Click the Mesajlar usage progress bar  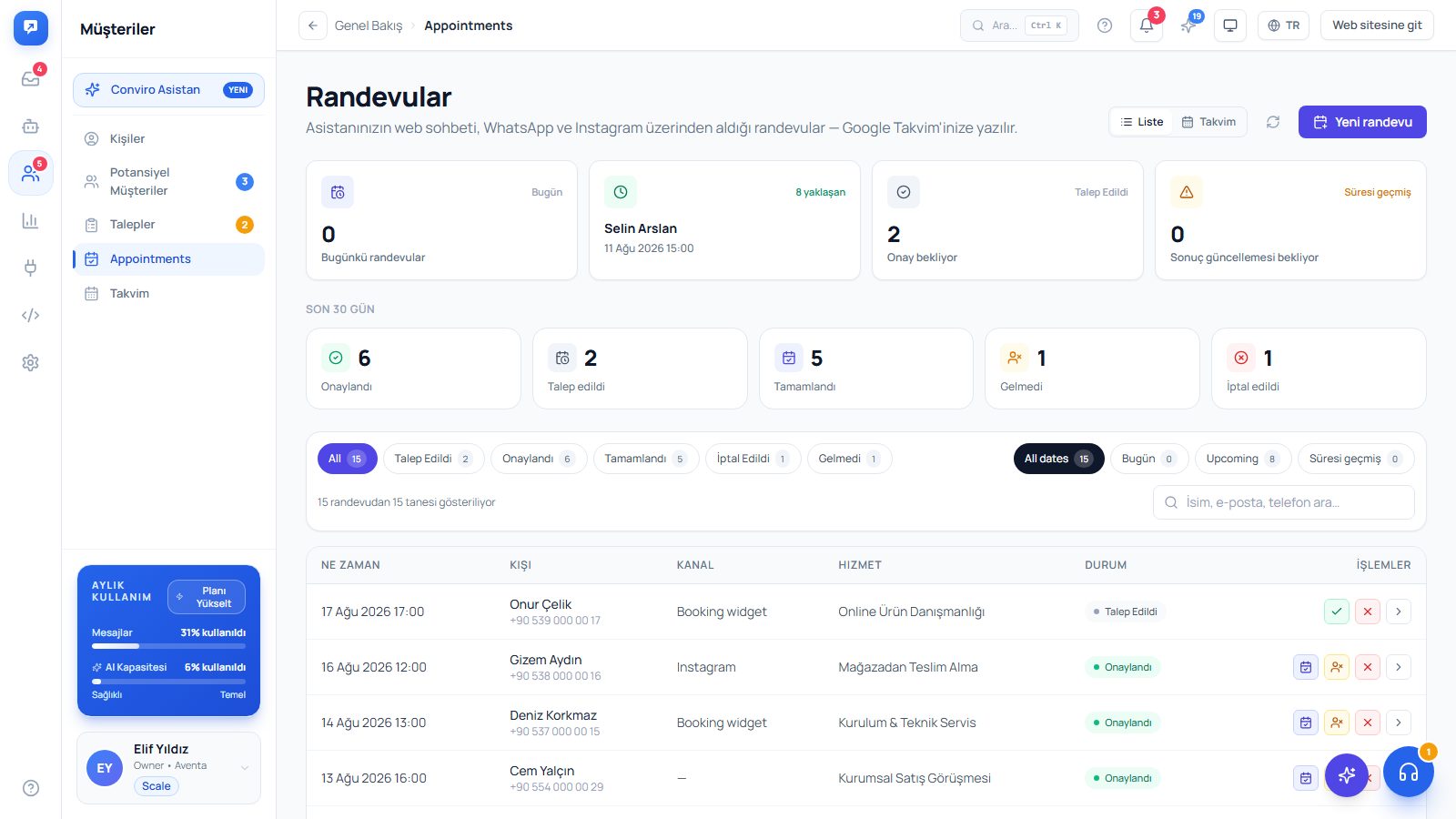click(x=168, y=646)
